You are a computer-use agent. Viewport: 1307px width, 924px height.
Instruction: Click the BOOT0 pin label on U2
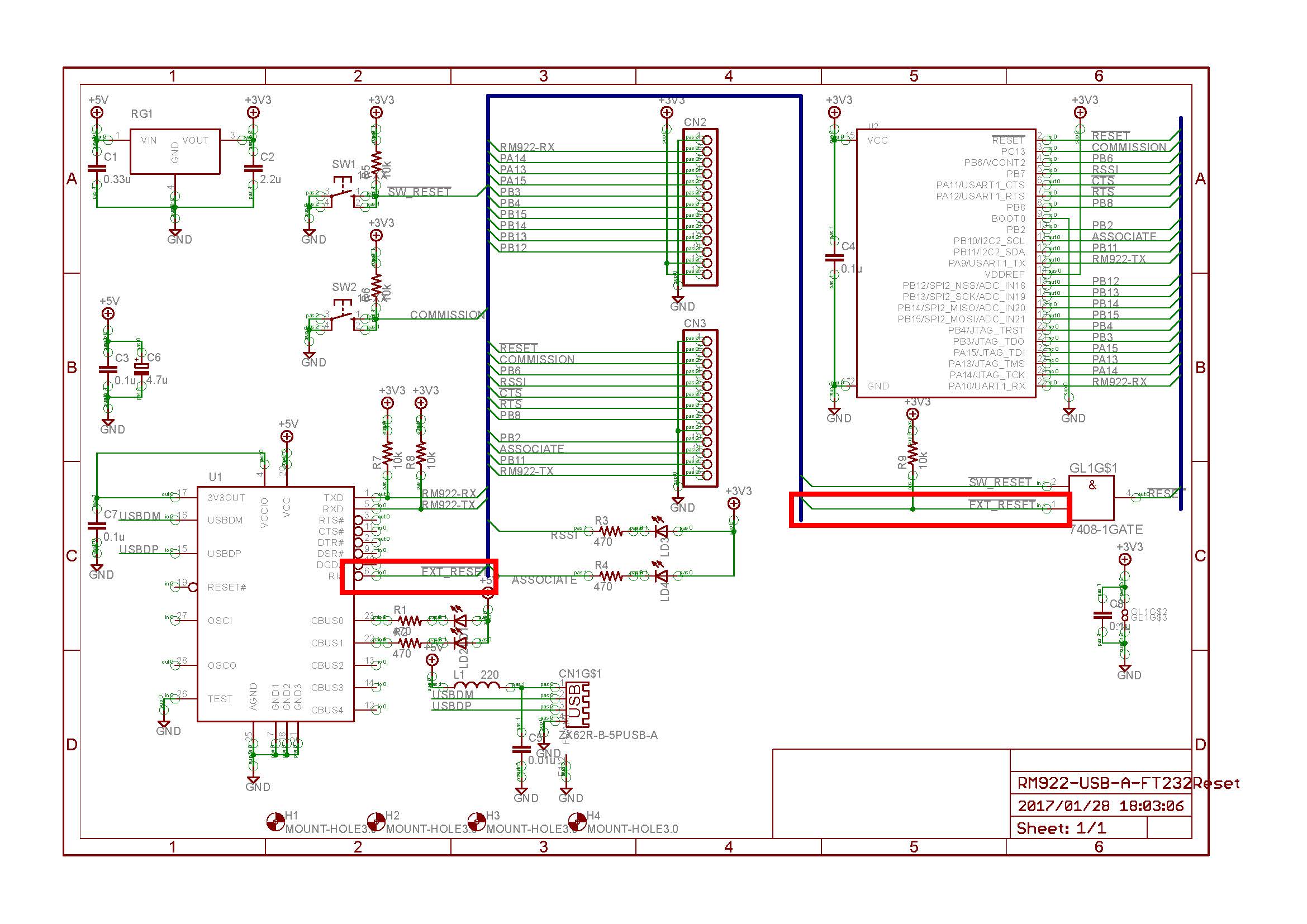(x=1008, y=218)
